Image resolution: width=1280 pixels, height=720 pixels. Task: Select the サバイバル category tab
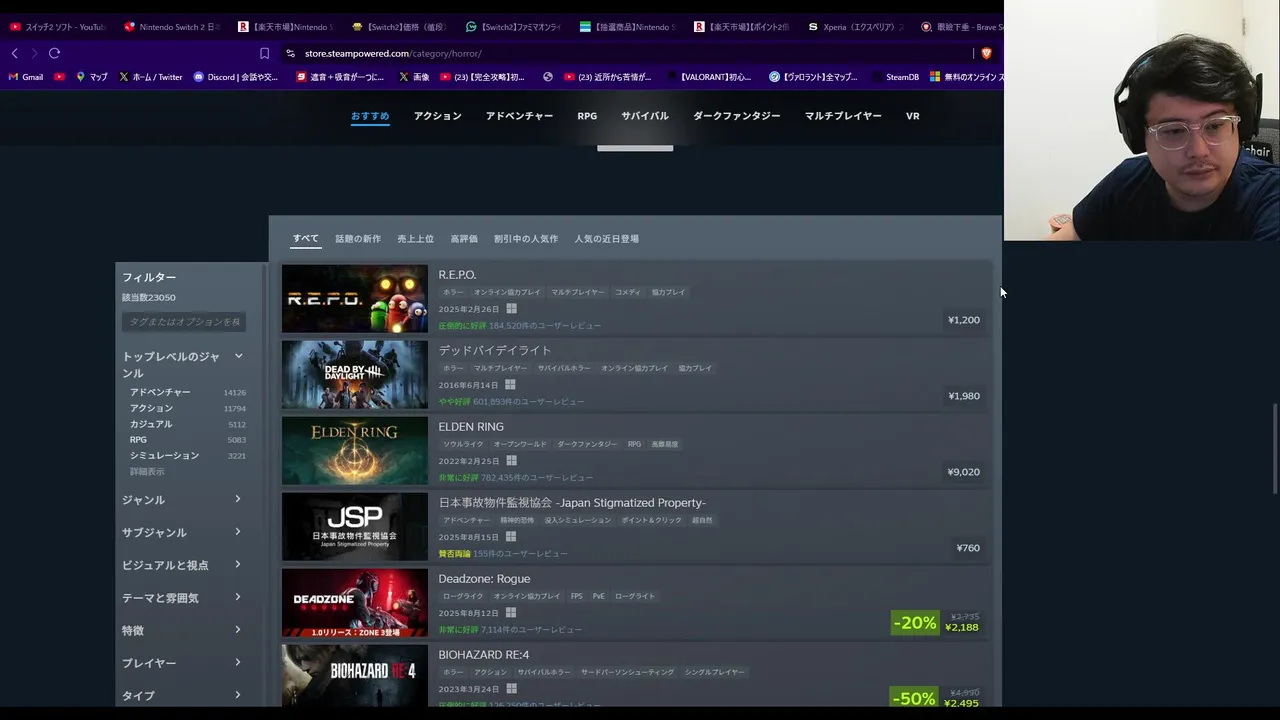[x=645, y=116]
